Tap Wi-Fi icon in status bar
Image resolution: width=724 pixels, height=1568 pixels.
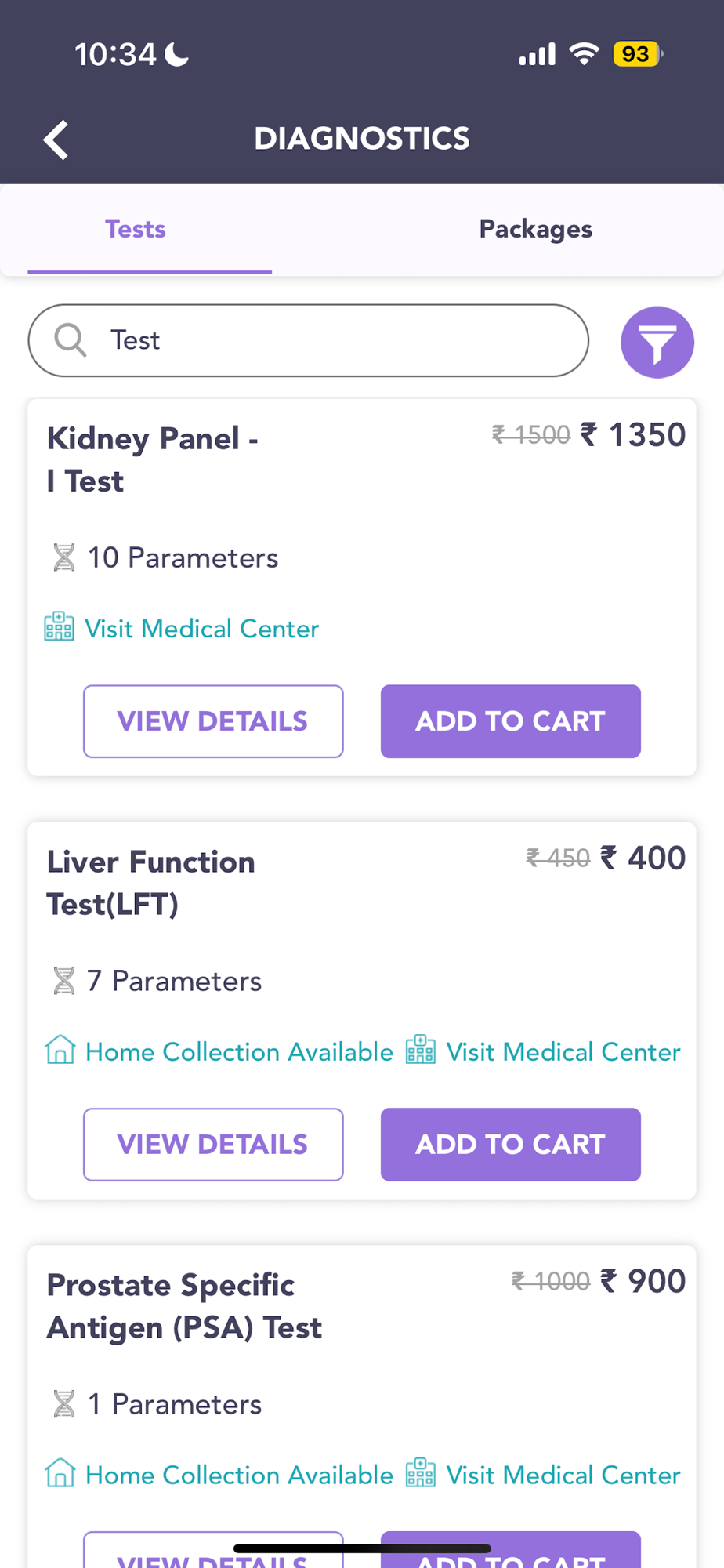[x=584, y=54]
